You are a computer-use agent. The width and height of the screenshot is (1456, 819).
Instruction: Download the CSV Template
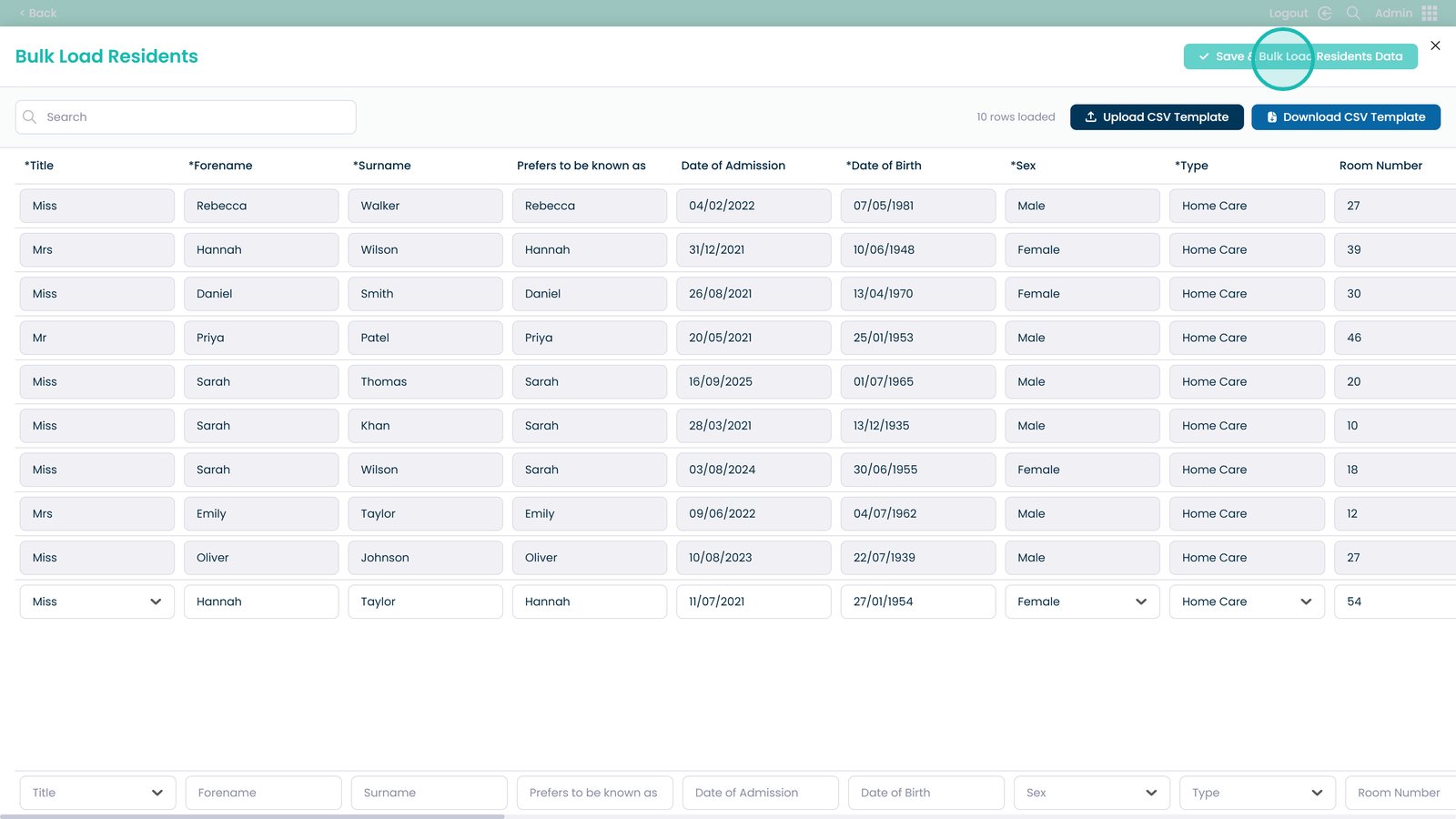point(1345,117)
